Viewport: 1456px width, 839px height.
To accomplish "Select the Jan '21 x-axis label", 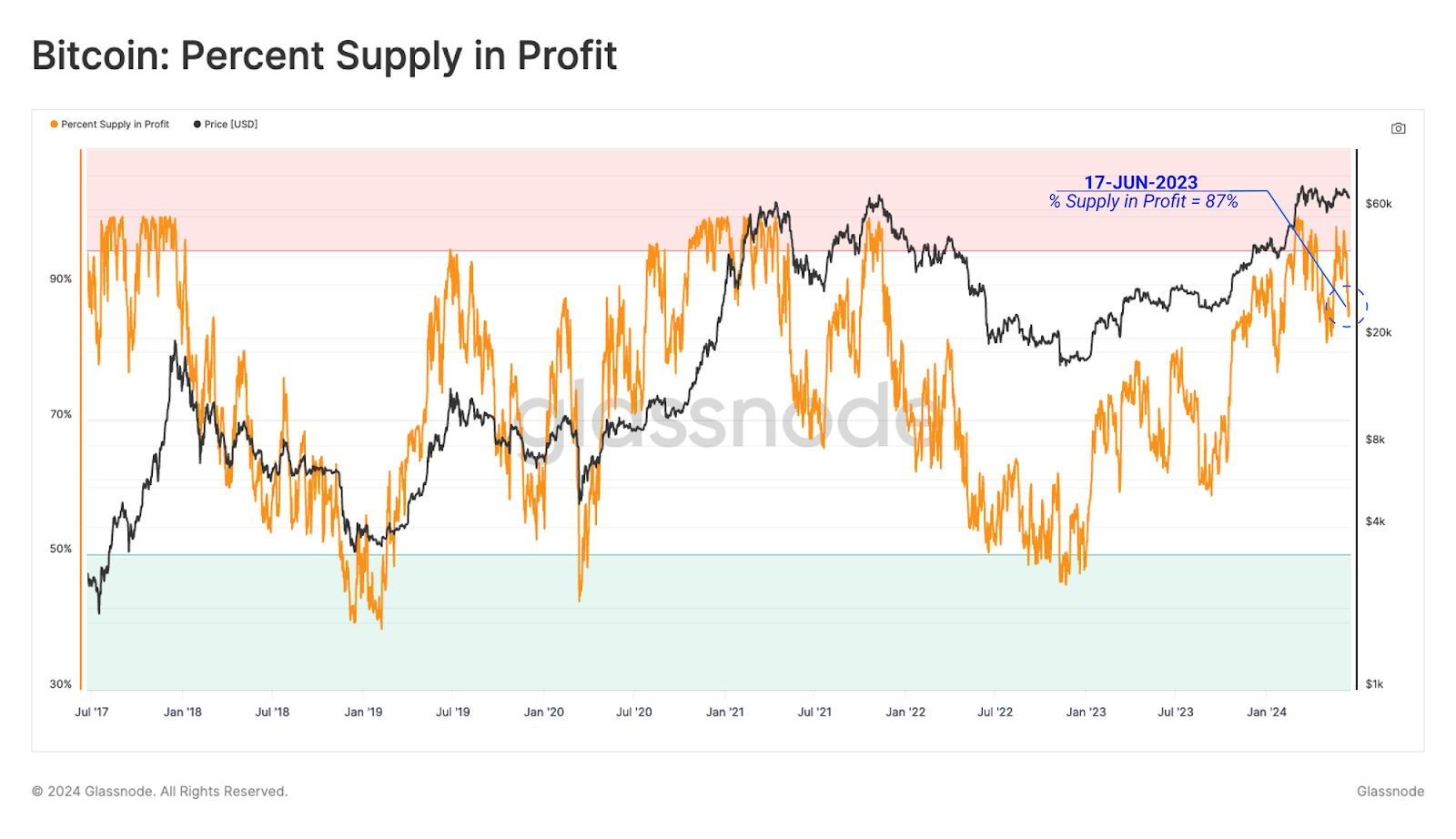I will click(x=724, y=712).
